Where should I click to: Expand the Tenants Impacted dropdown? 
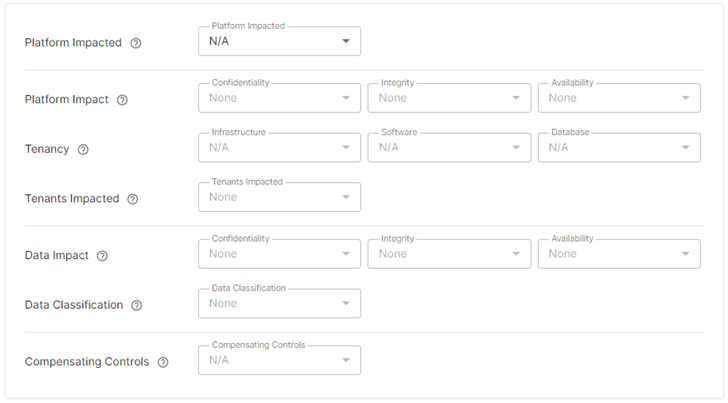click(280, 197)
